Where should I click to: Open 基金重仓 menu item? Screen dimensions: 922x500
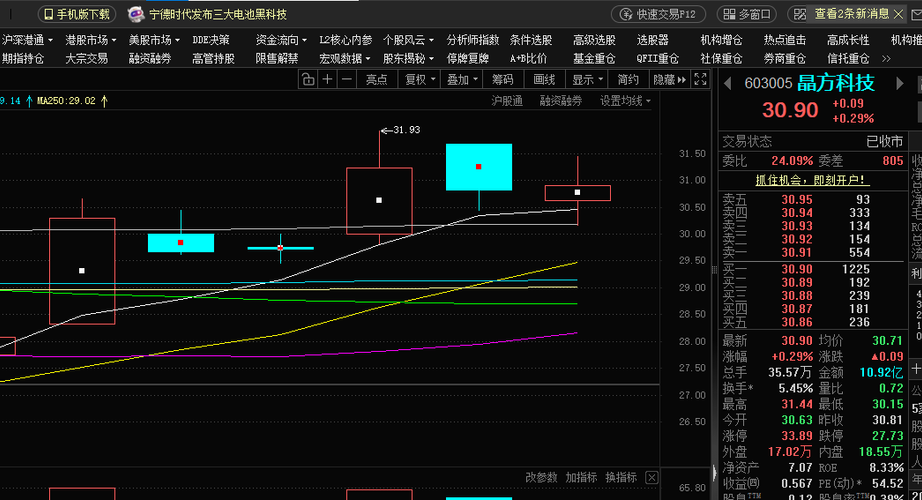pyautogui.click(x=594, y=59)
